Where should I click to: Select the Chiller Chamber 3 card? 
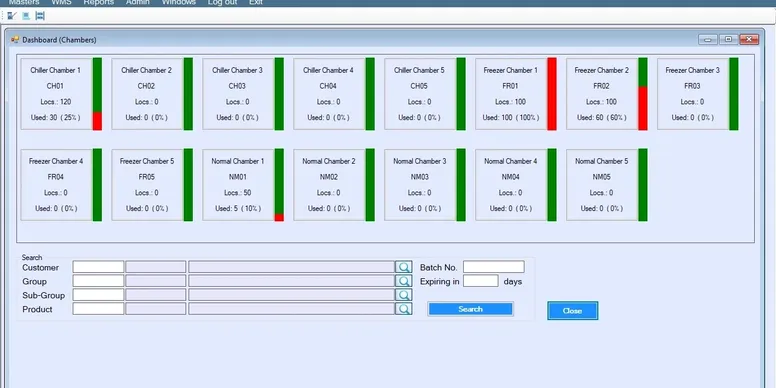(x=238, y=94)
